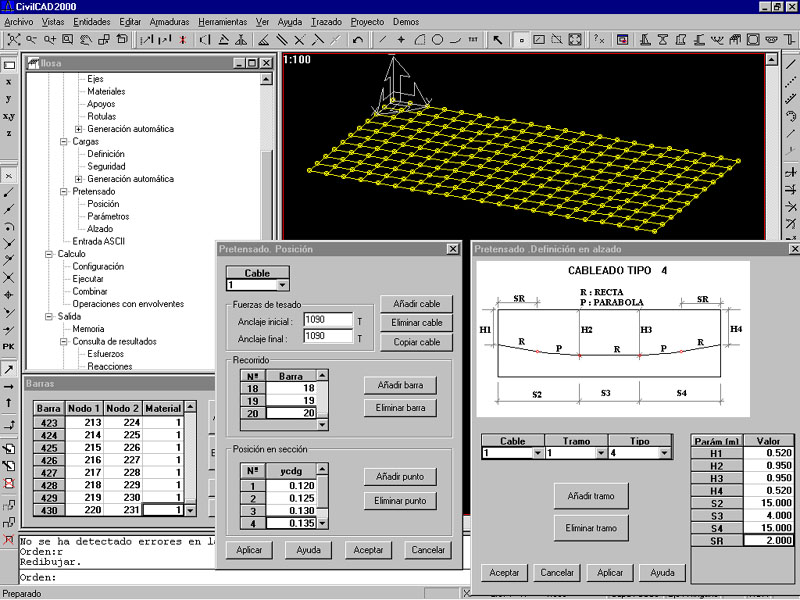Toggle the z axis constraint button
This screenshot has width=800, height=600.
9,133
